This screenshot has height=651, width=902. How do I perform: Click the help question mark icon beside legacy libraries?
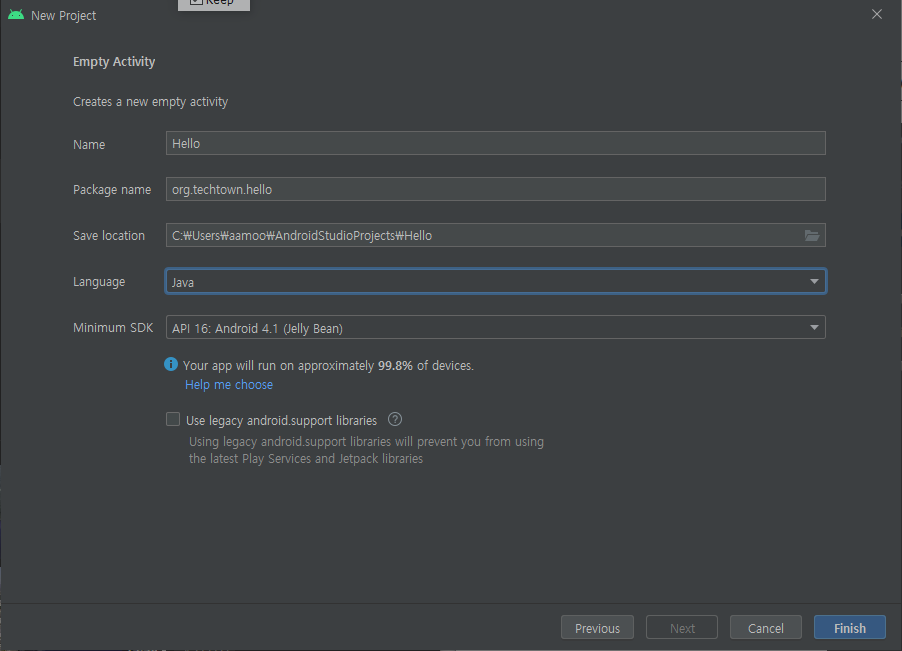tap(395, 419)
